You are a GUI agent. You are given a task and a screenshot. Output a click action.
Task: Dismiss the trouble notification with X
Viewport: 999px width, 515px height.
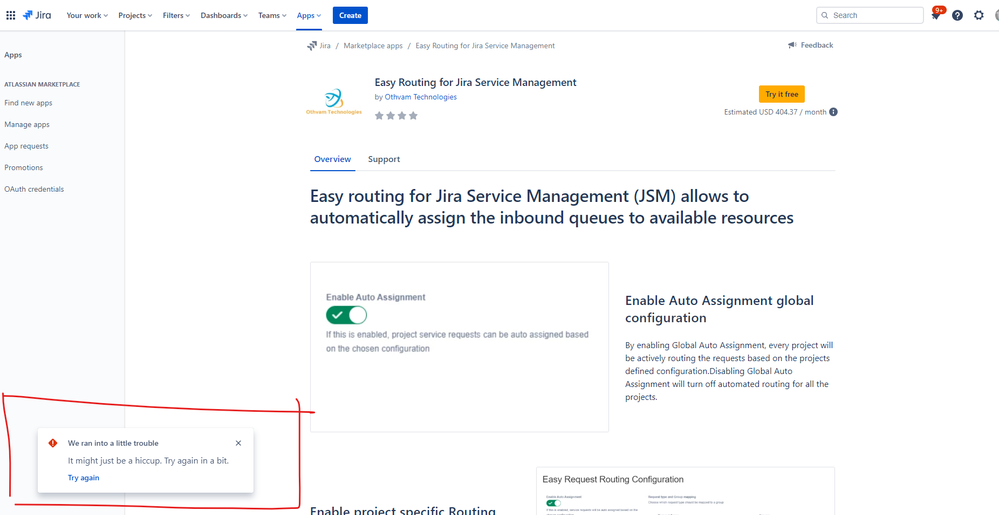238,443
